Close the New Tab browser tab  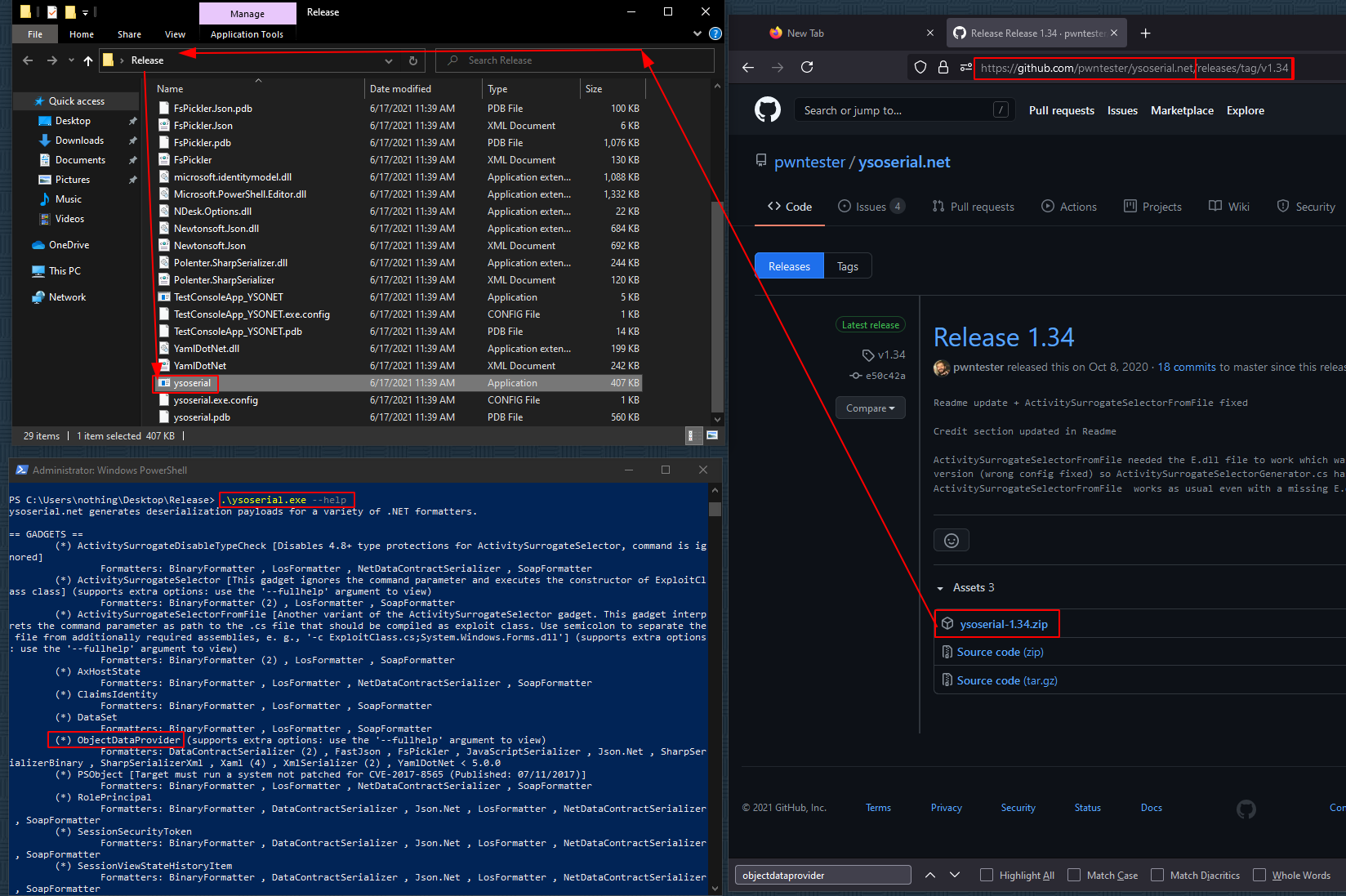pyautogui.click(x=930, y=33)
